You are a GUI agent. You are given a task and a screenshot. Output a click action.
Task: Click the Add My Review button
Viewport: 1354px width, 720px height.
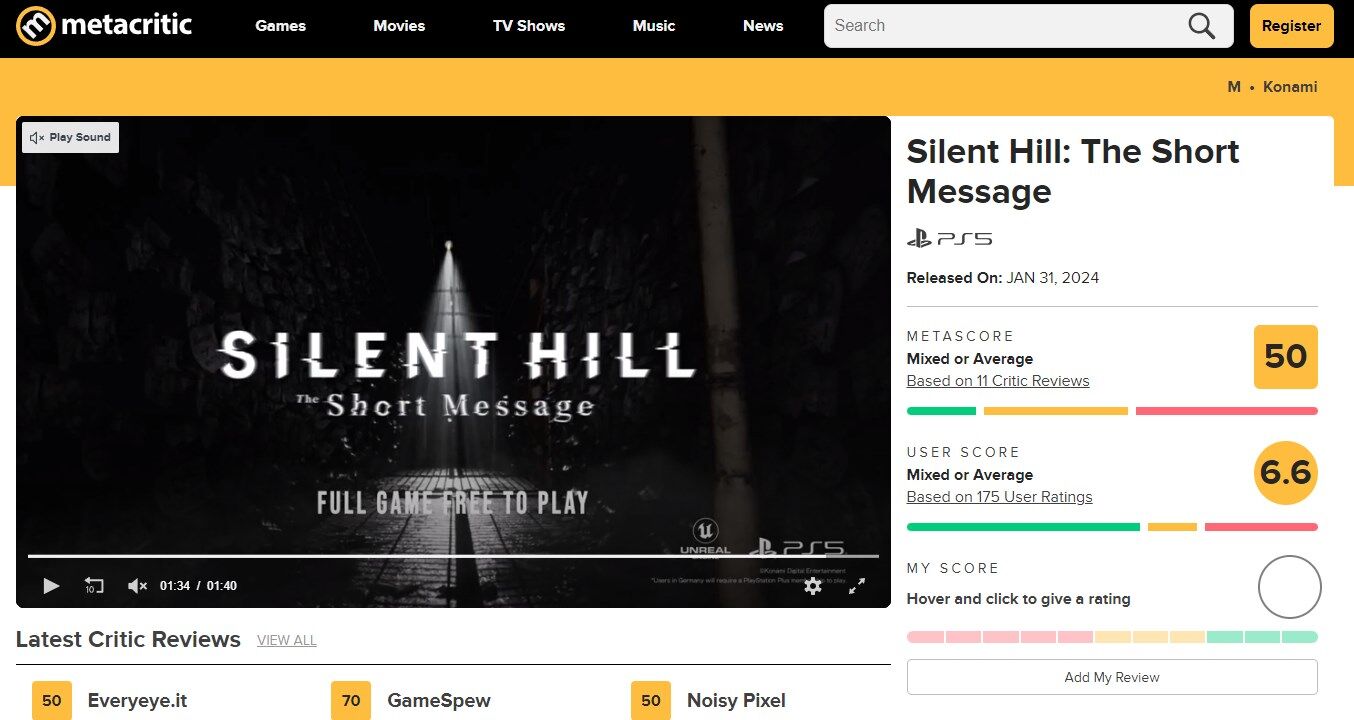(1112, 677)
